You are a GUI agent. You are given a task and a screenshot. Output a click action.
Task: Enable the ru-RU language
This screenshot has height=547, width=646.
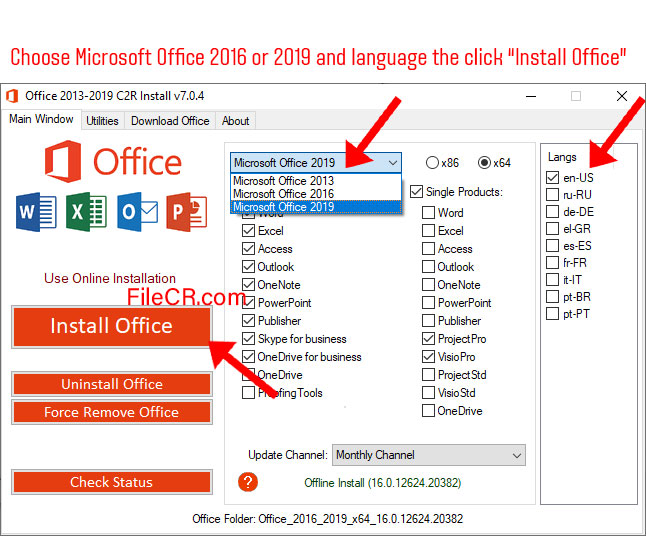click(552, 194)
